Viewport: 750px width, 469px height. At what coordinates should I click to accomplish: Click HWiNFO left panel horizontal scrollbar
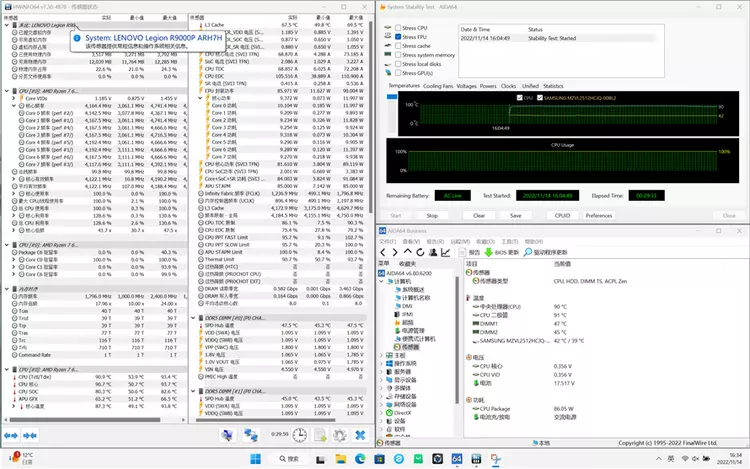85,420
